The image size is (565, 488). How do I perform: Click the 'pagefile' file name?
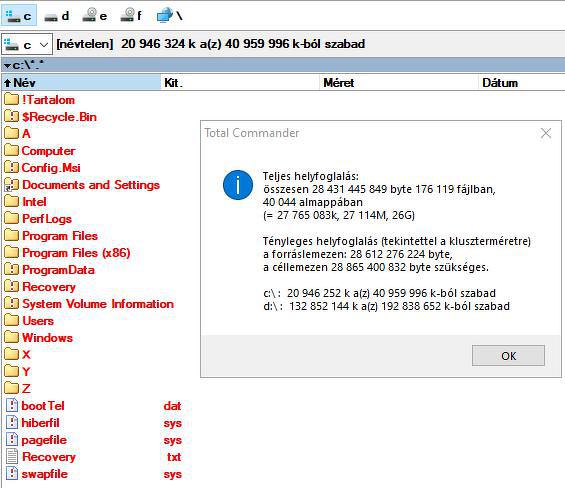pos(44,440)
